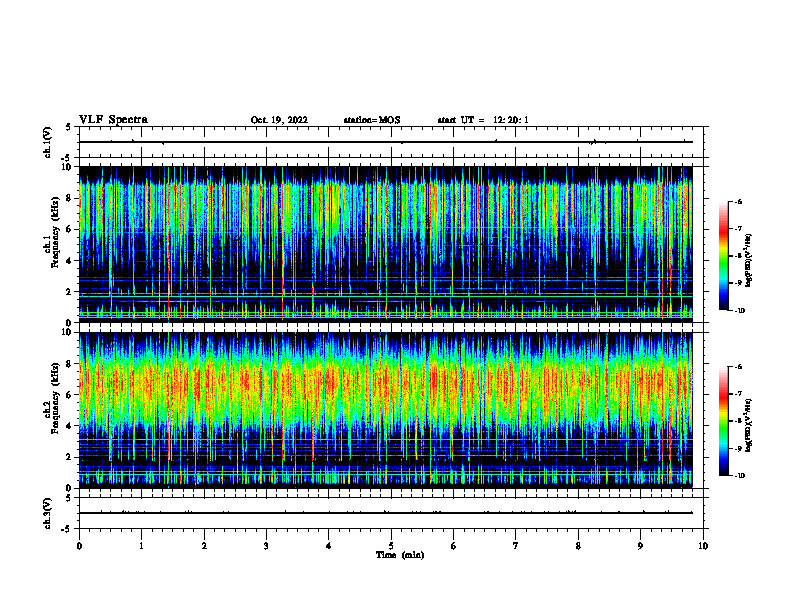Select the date text "Oct. 19, 2022"
Image resolution: width=792 pixels, height=612 pixels.
pyautogui.click(x=279, y=120)
